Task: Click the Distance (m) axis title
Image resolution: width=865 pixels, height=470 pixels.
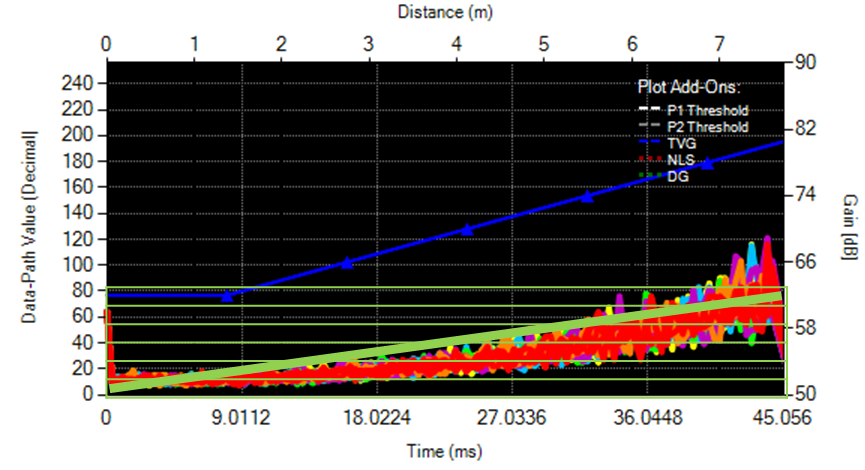Action: (445, 12)
